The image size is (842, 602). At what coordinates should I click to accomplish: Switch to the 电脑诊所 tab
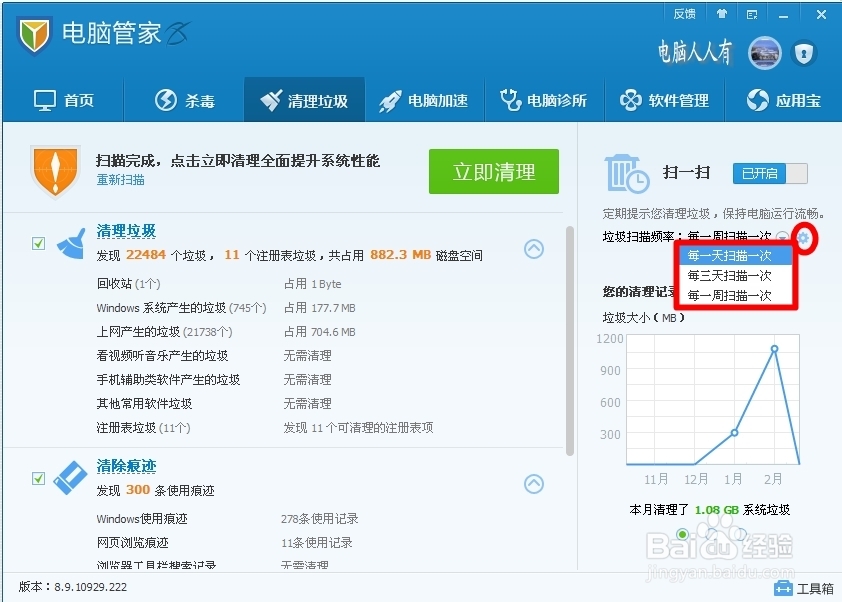coord(544,100)
